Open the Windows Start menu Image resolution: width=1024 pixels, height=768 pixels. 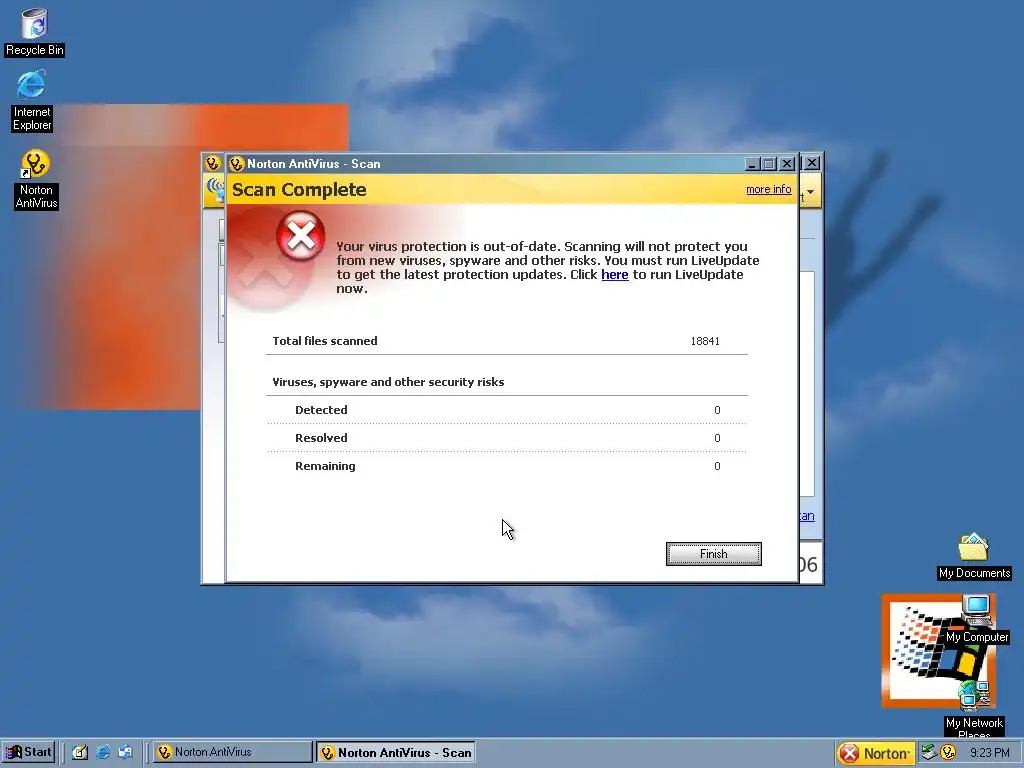point(28,752)
